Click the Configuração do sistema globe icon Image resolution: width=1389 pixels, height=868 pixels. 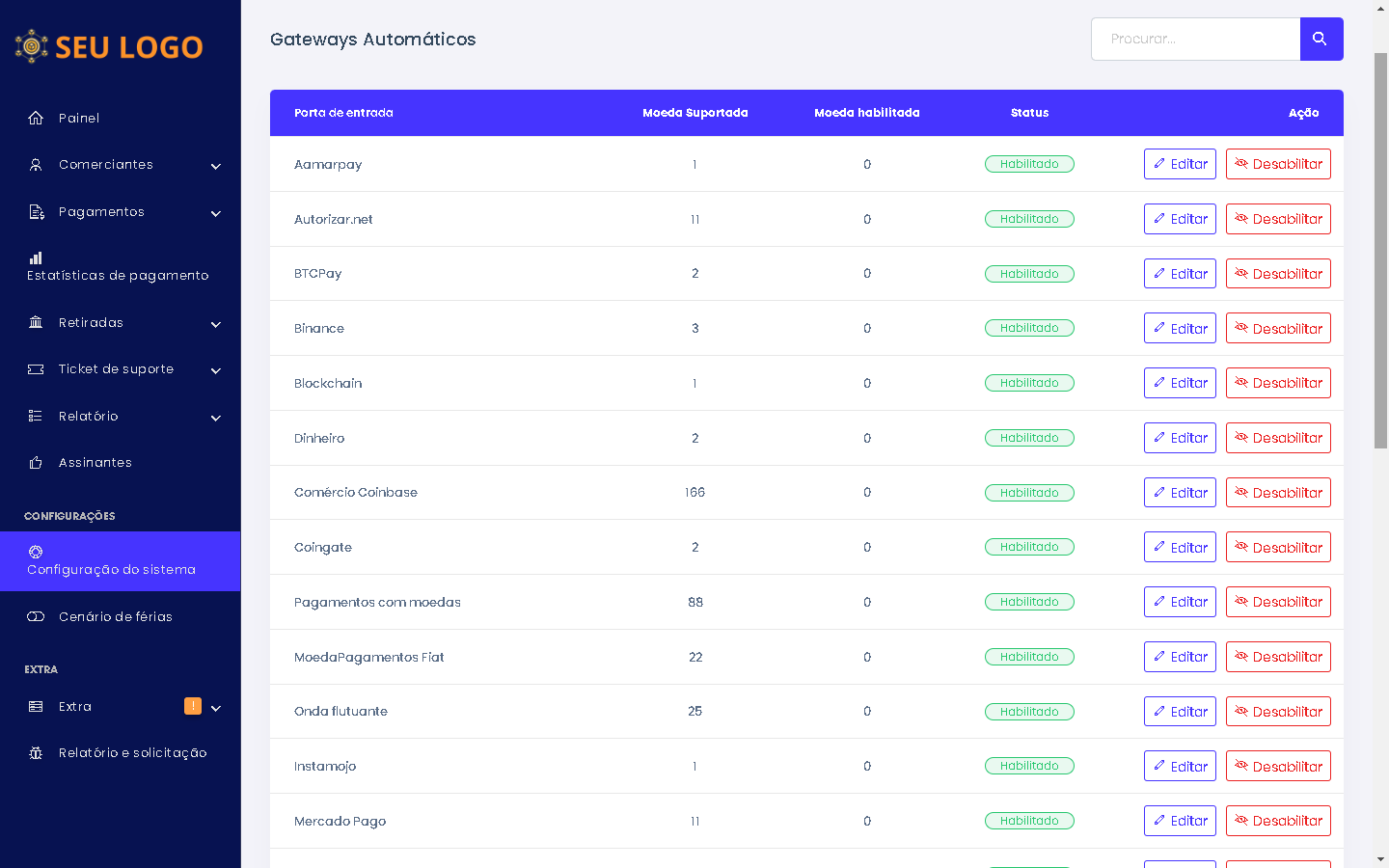pos(36,552)
